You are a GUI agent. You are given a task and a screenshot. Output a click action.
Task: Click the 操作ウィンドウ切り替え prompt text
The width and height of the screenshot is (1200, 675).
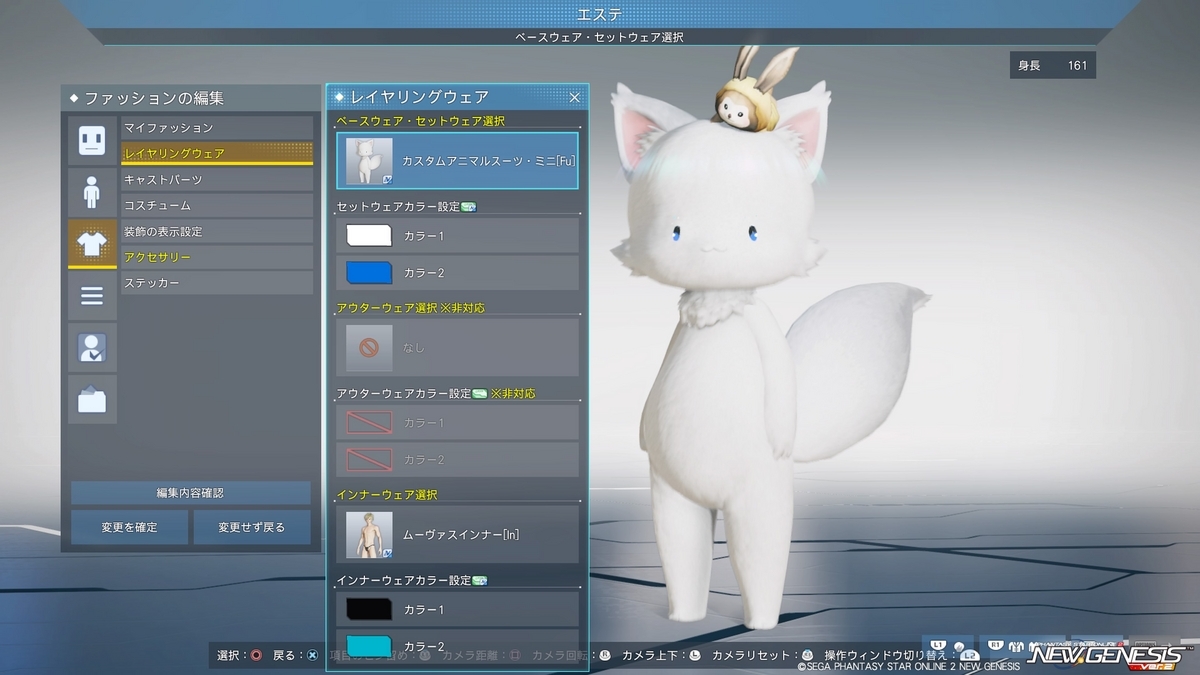pyautogui.click(x=885, y=655)
